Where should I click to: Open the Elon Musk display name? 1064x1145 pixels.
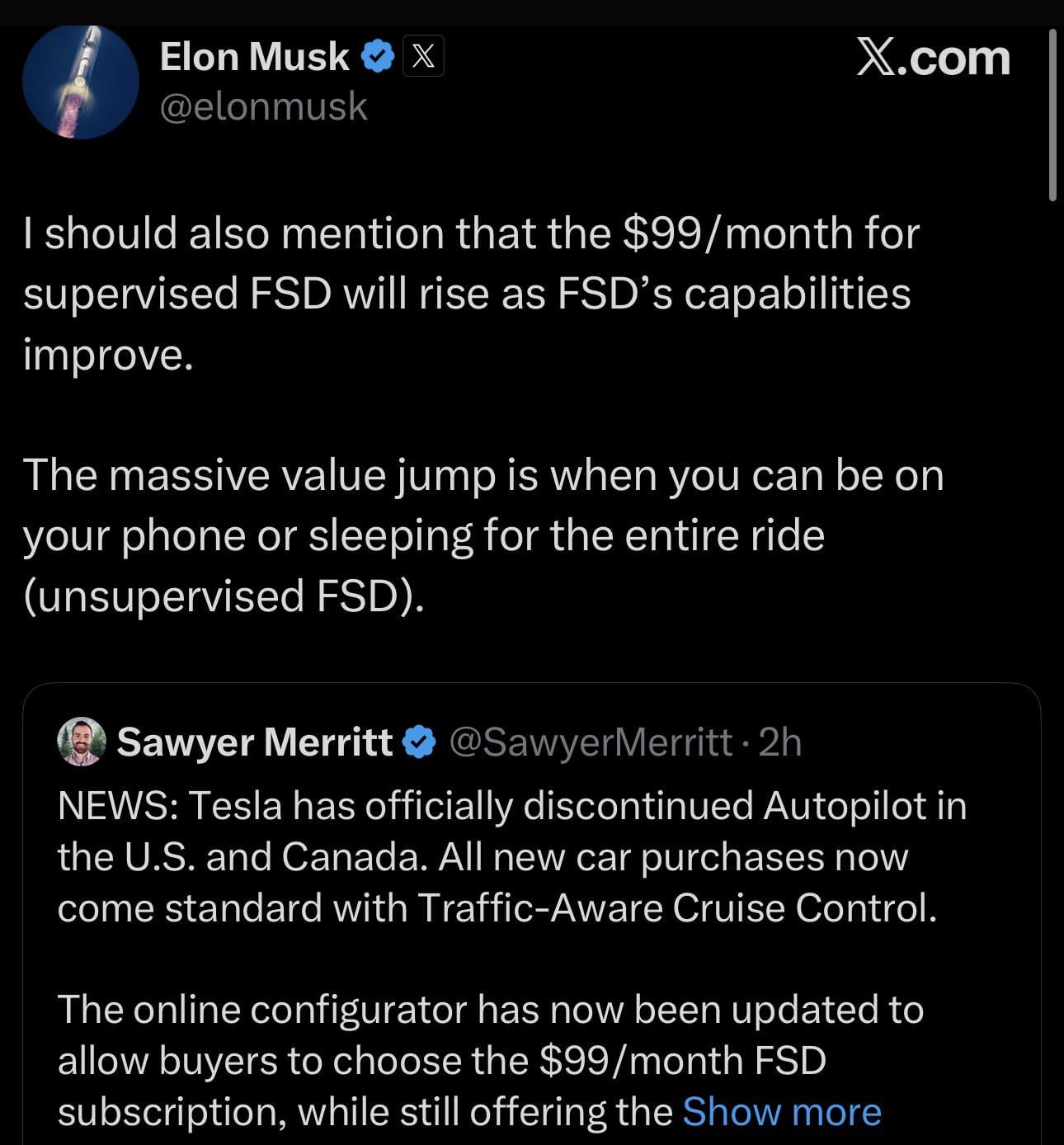(254, 57)
